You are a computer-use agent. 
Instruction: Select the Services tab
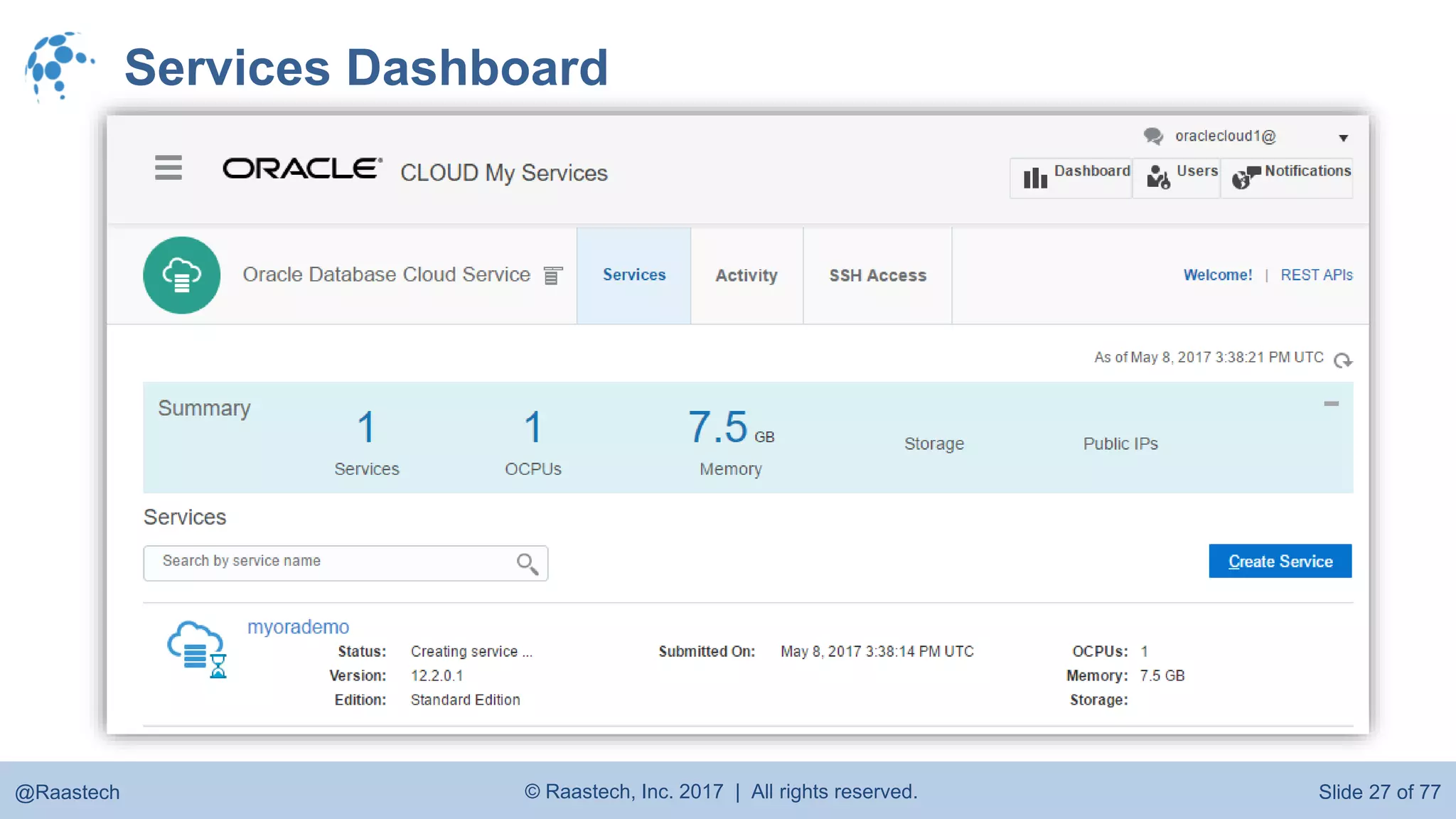pyautogui.click(x=634, y=276)
